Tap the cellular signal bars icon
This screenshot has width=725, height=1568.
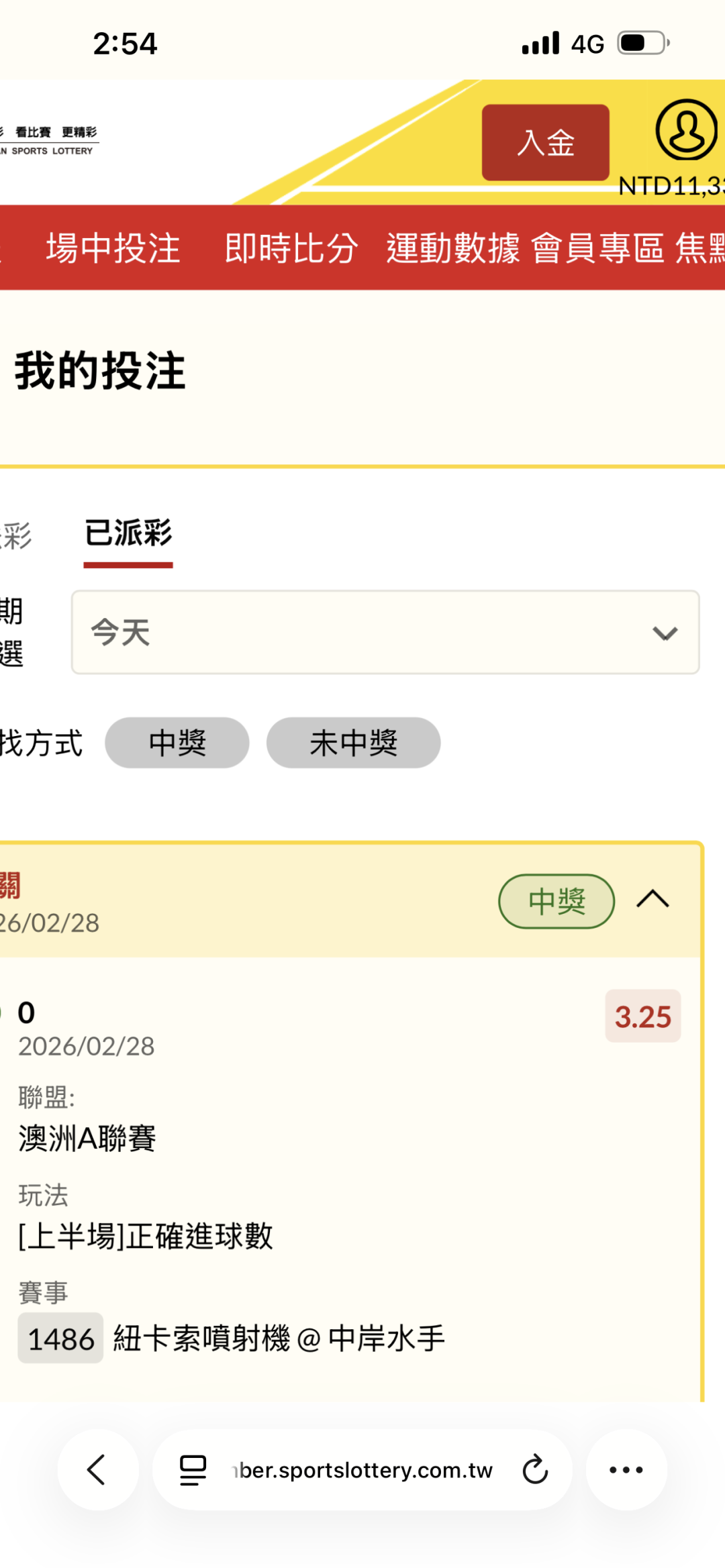pos(540,44)
